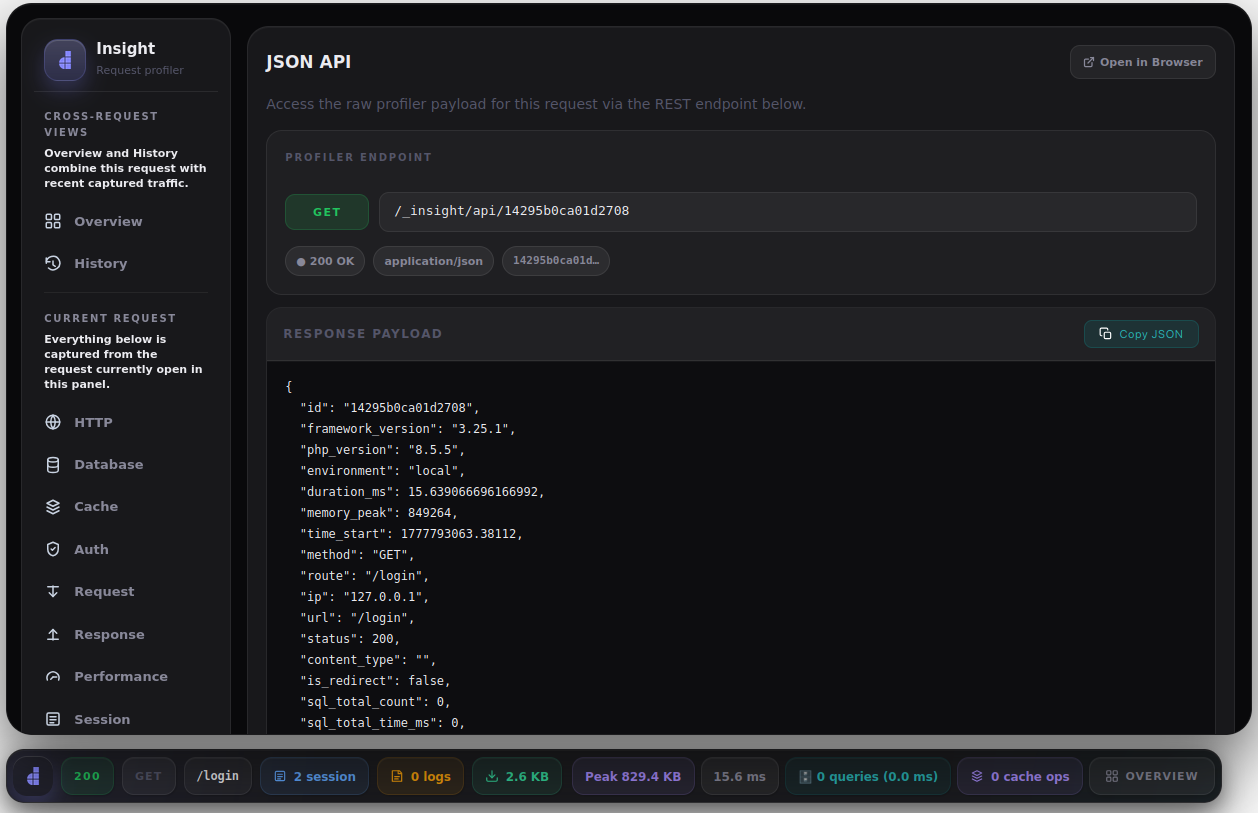Image resolution: width=1258 pixels, height=813 pixels.
Task: Click the "framework_version": "3.25.1" line
Action: [408, 429]
